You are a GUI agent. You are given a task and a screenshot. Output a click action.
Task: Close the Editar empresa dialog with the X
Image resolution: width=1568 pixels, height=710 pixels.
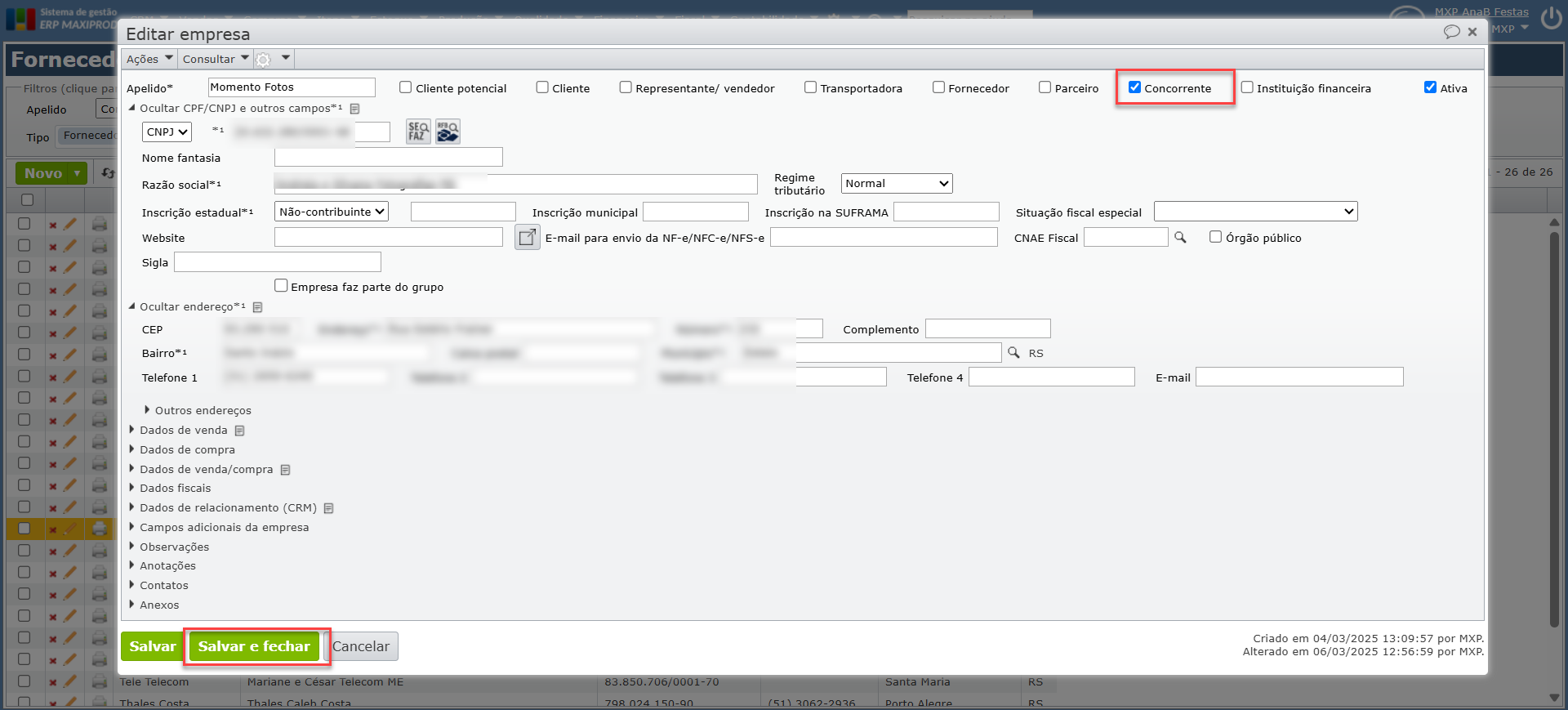point(1472,32)
